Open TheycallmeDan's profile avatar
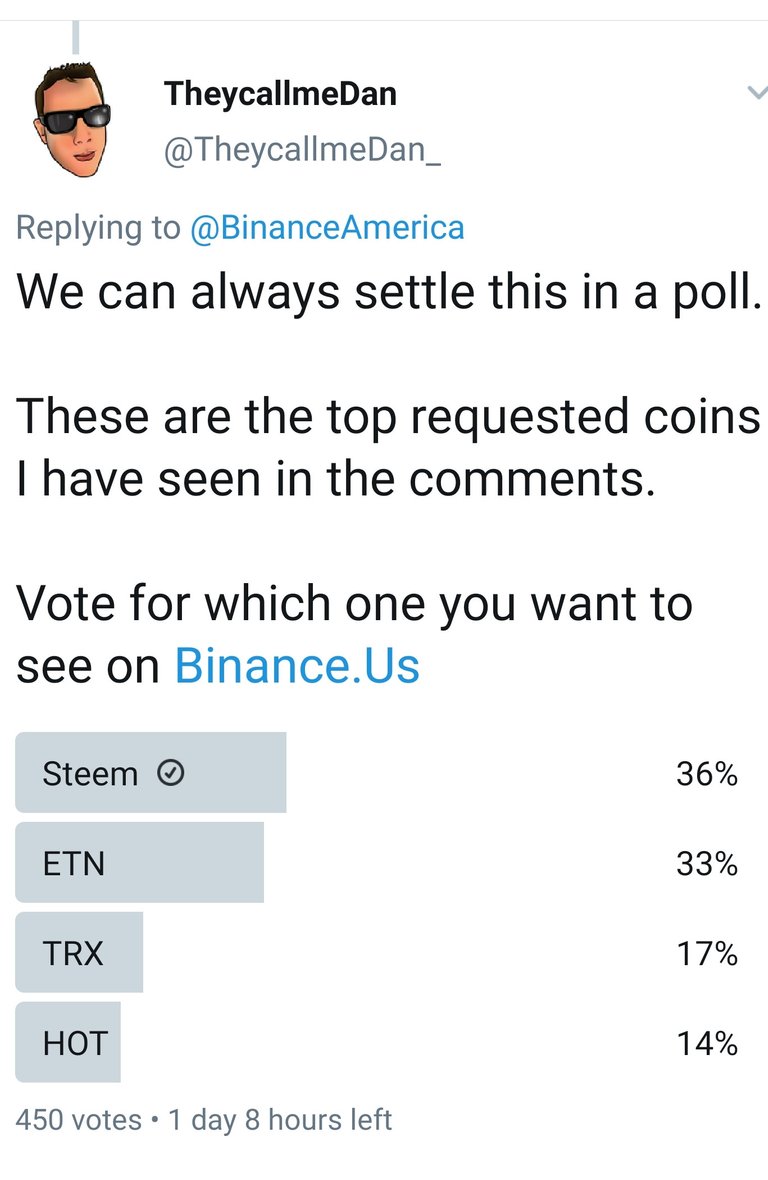The width and height of the screenshot is (768, 1180). coord(72,119)
